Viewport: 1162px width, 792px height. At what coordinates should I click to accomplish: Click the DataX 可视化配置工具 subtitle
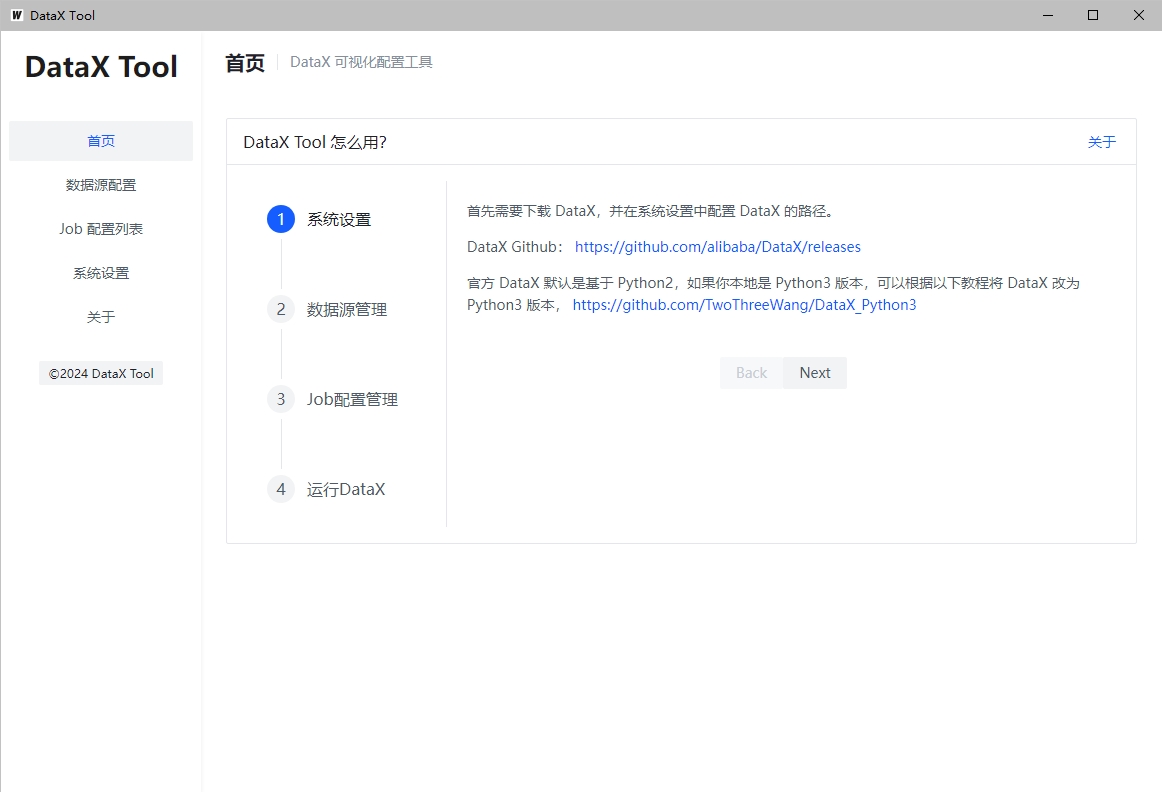coord(361,62)
